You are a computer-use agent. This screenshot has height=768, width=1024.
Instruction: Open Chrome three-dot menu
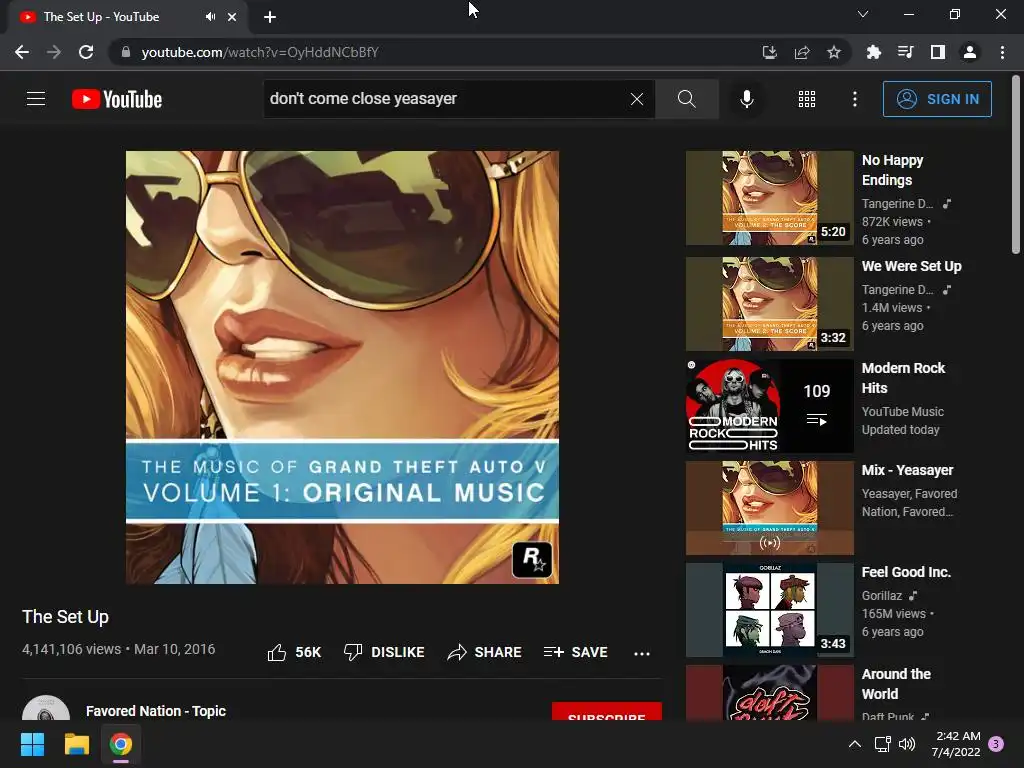click(x=1002, y=52)
